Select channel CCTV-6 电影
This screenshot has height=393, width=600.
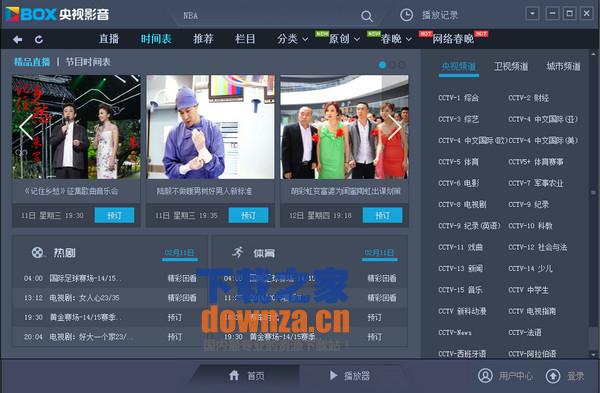tap(458, 183)
